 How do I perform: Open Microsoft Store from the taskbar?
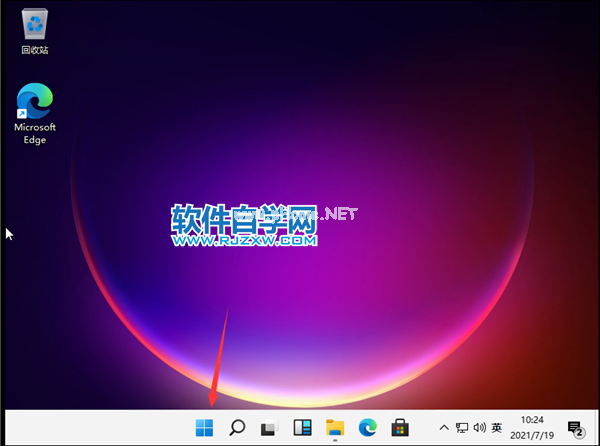click(x=400, y=428)
